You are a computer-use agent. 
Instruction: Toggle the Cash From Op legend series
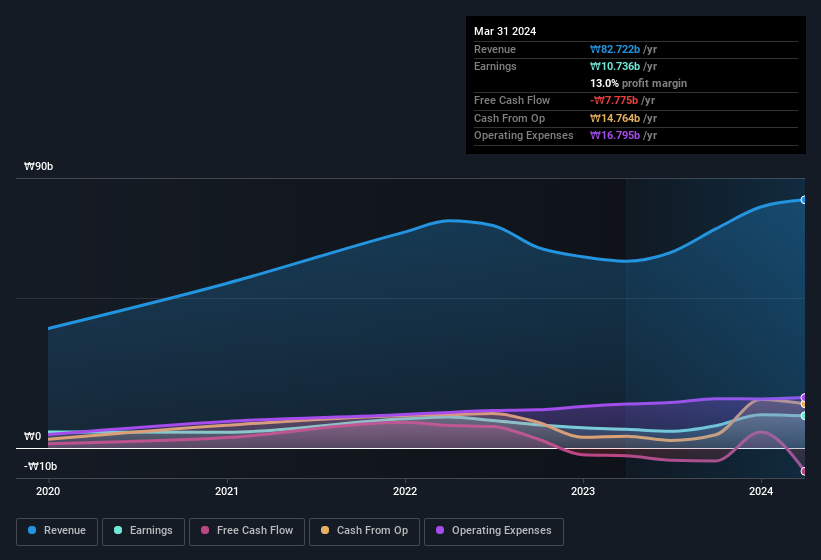pyautogui.click(x=364, y=532)
